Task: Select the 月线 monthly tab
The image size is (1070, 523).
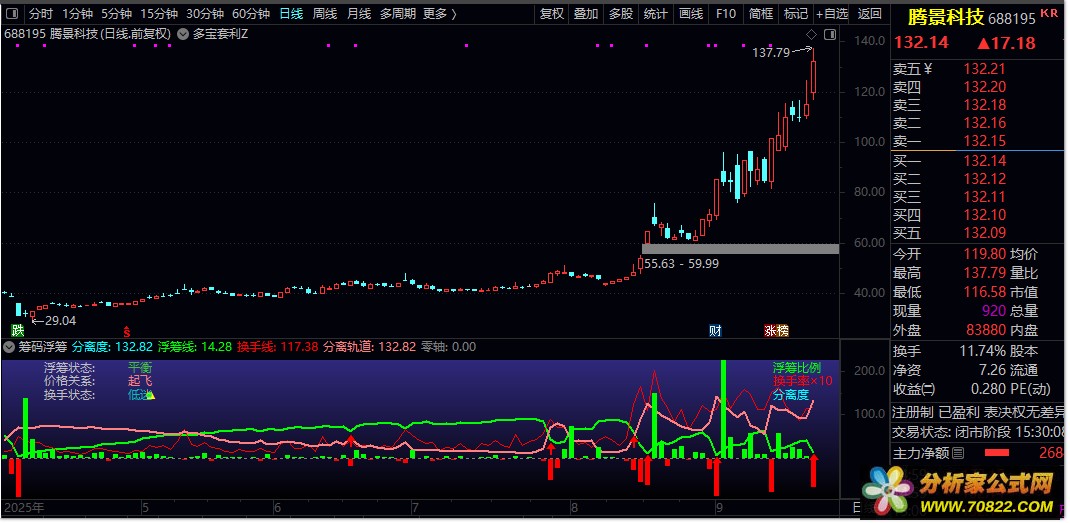Action: click(x=359, y=14)
